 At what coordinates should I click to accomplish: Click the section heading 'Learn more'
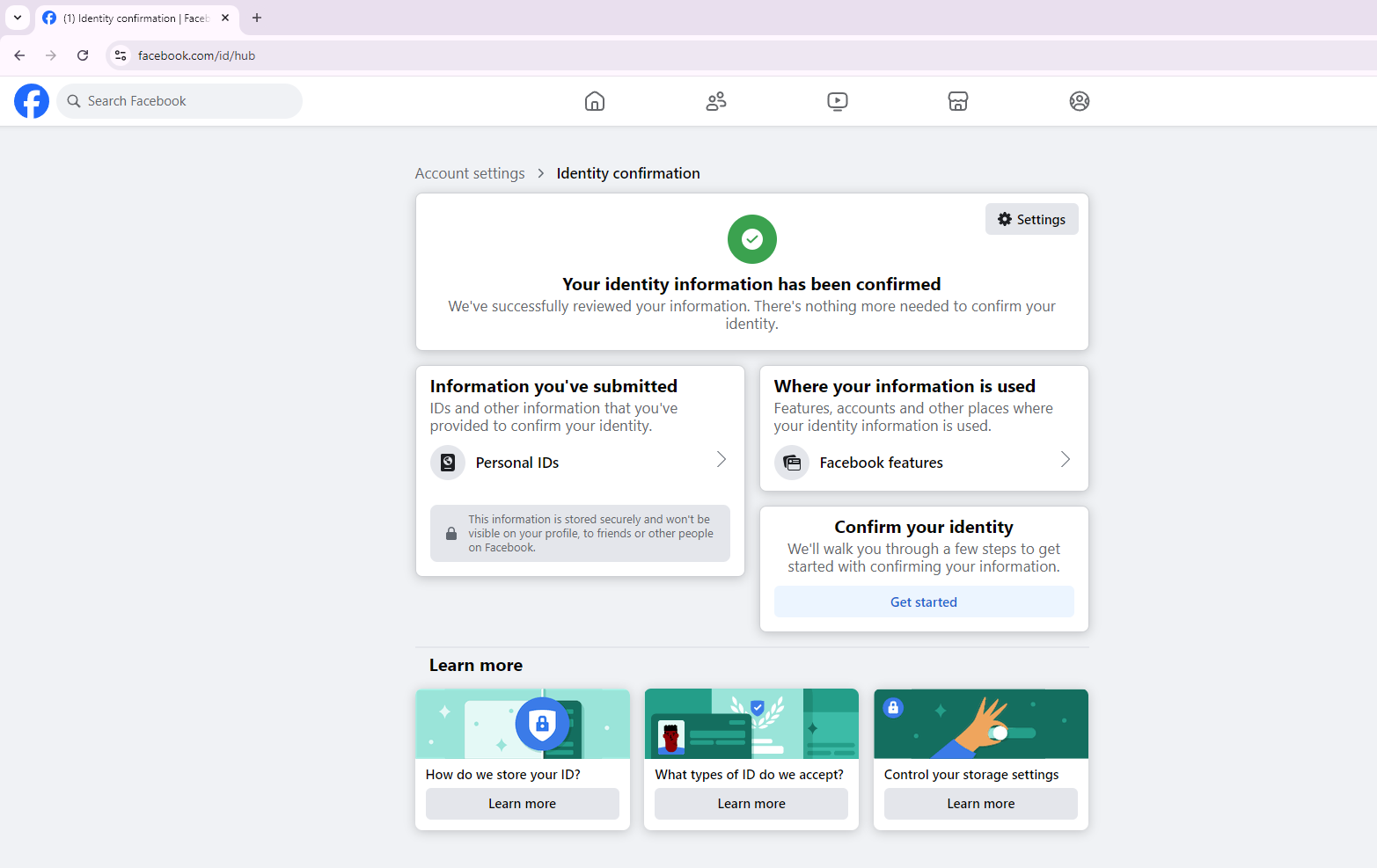click(476, 666)
